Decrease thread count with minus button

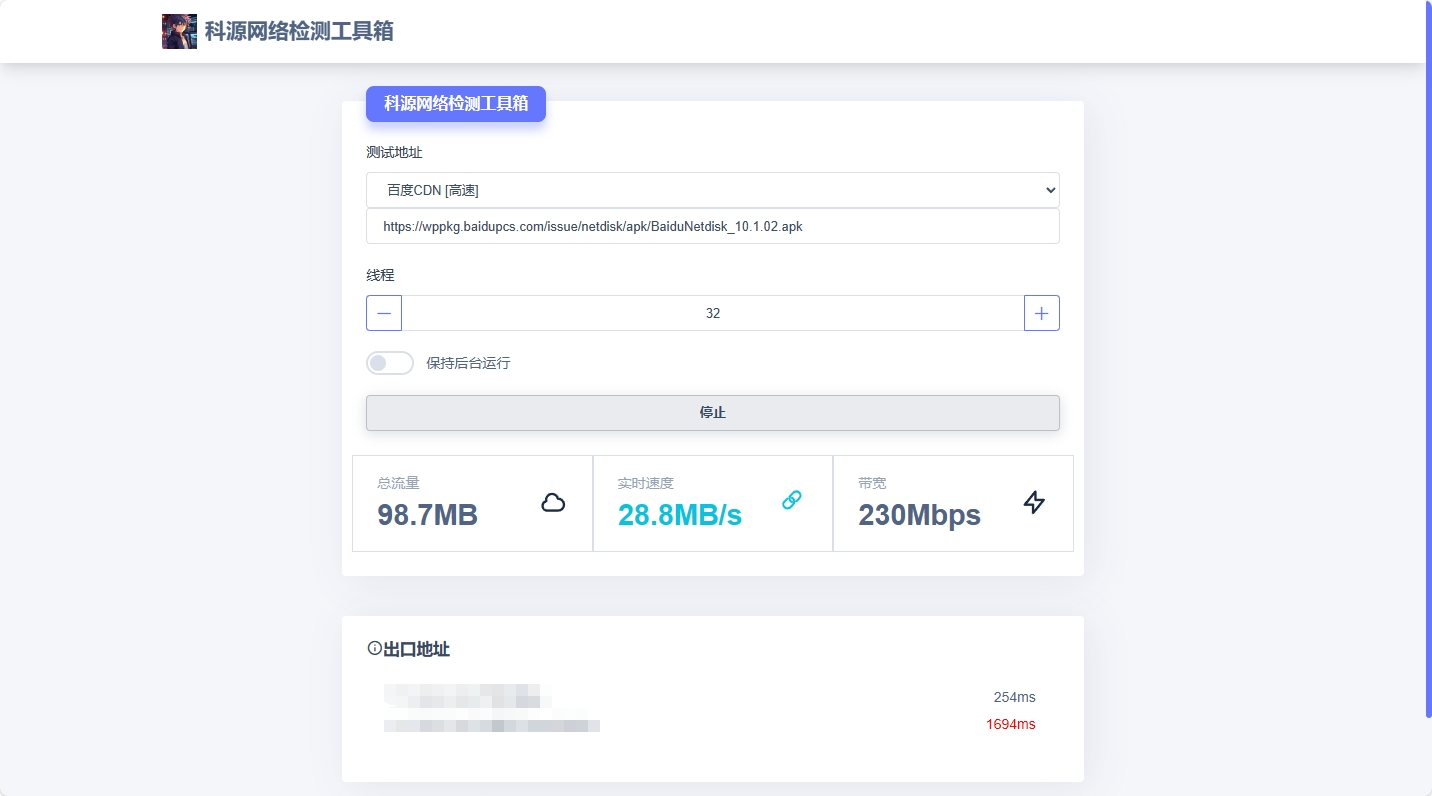(x=384, y=313)
